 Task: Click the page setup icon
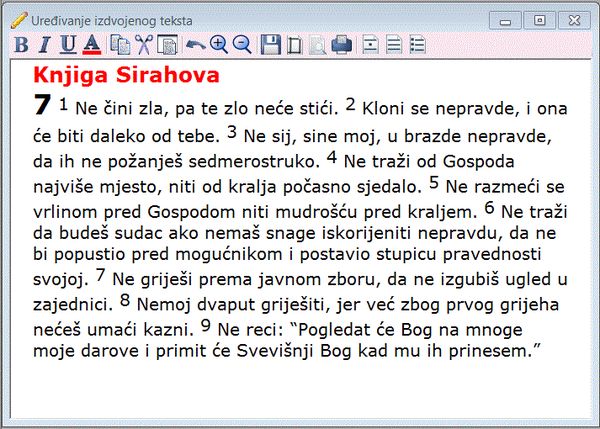[x=294, y=44]
